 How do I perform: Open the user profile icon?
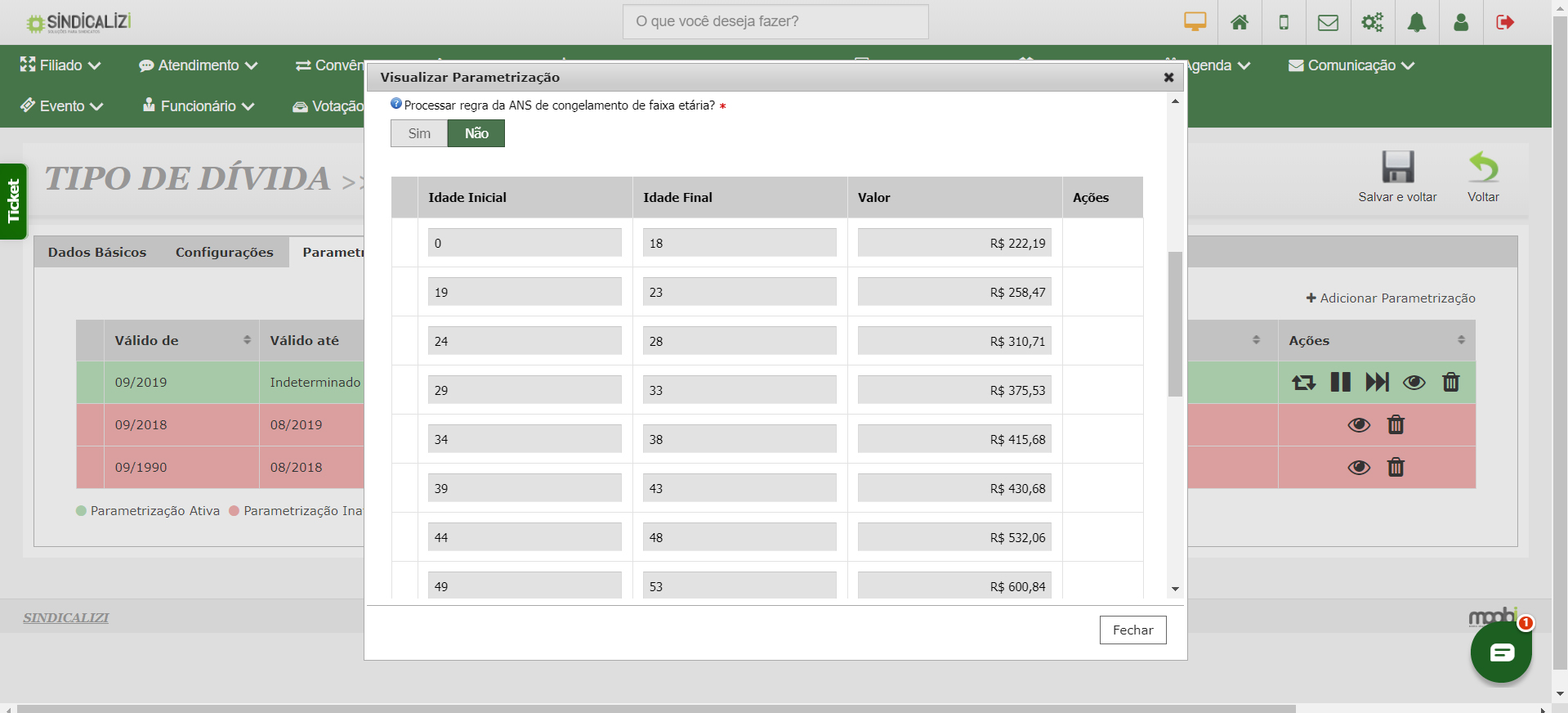pyautogui.click(x=1460, y=22)
